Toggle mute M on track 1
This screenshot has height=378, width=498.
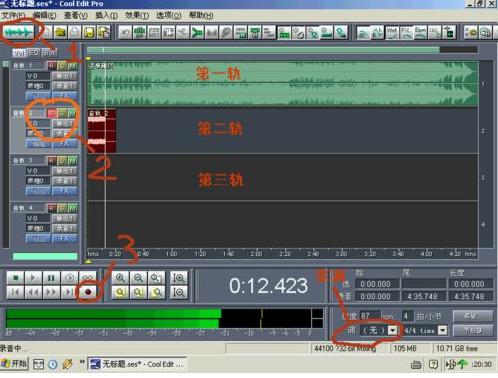(73, 66)
